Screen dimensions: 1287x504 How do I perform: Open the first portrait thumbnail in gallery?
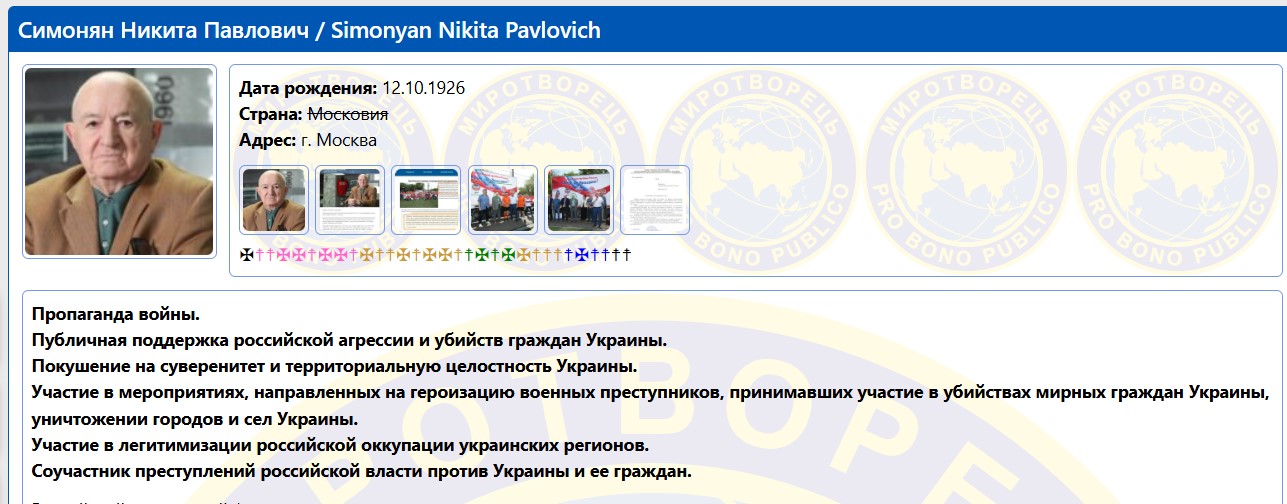click(275, 200)
